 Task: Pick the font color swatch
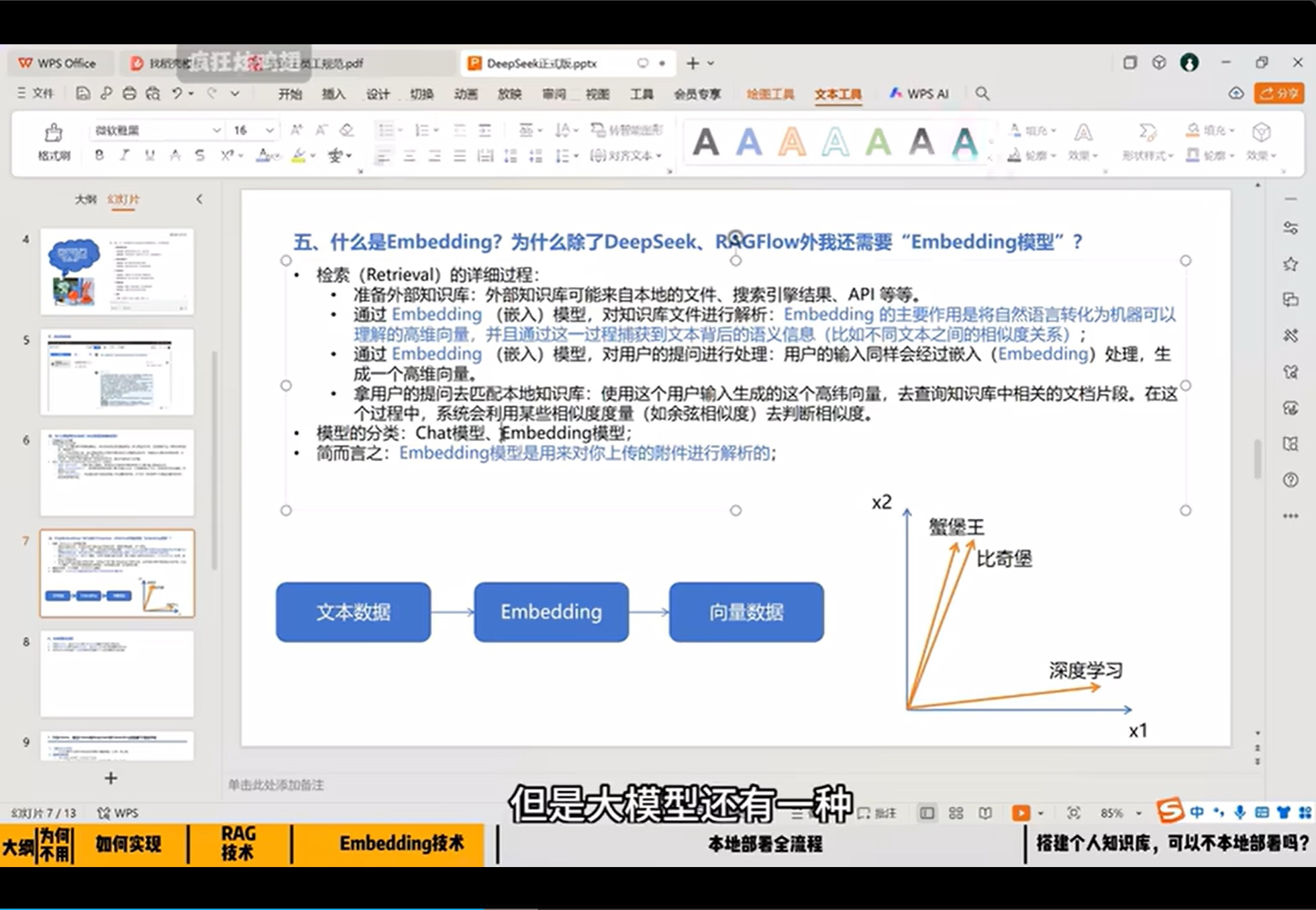pos(264,156)
